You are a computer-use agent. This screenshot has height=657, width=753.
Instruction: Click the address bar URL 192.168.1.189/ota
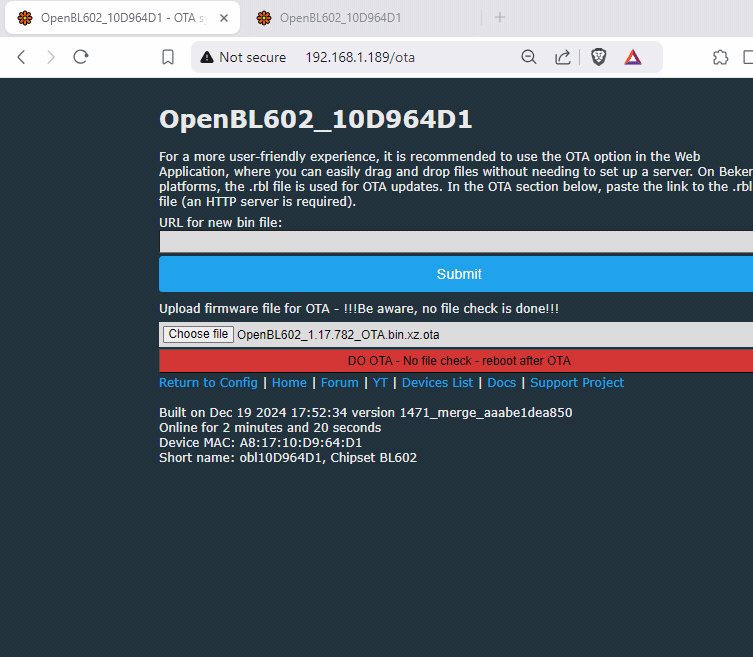pyautogui.click(x=360, y=57)
